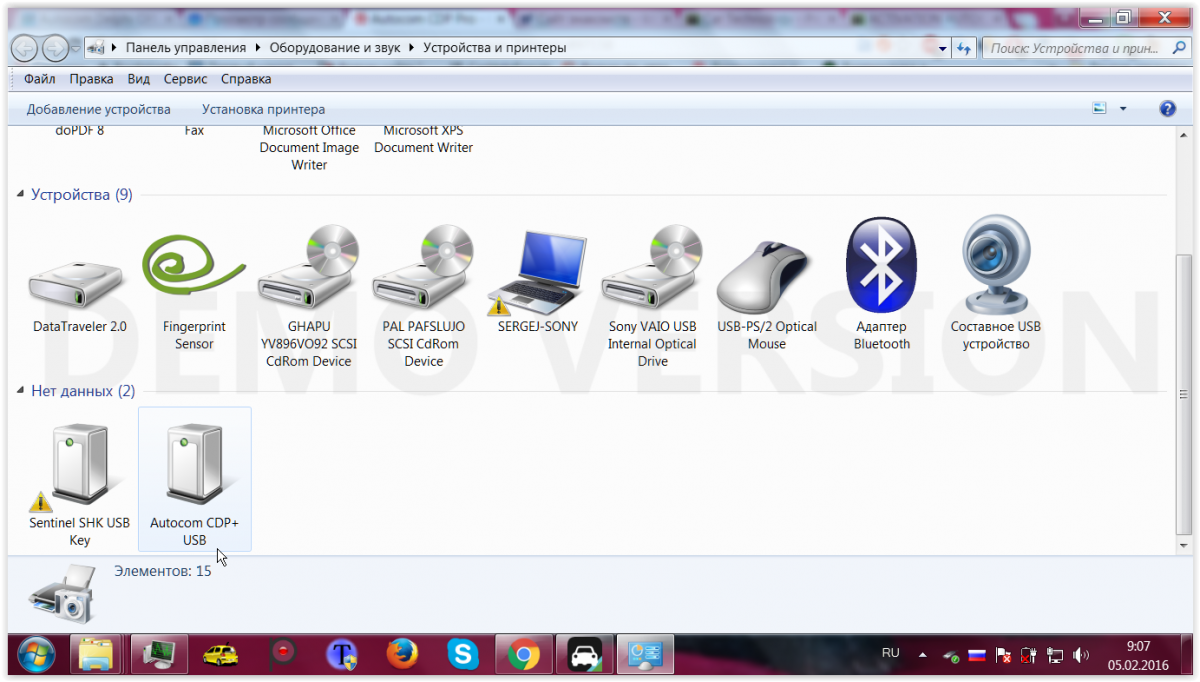Click Установка принтера
This screenshot has width=1200, height=682.
coord(263,109)
